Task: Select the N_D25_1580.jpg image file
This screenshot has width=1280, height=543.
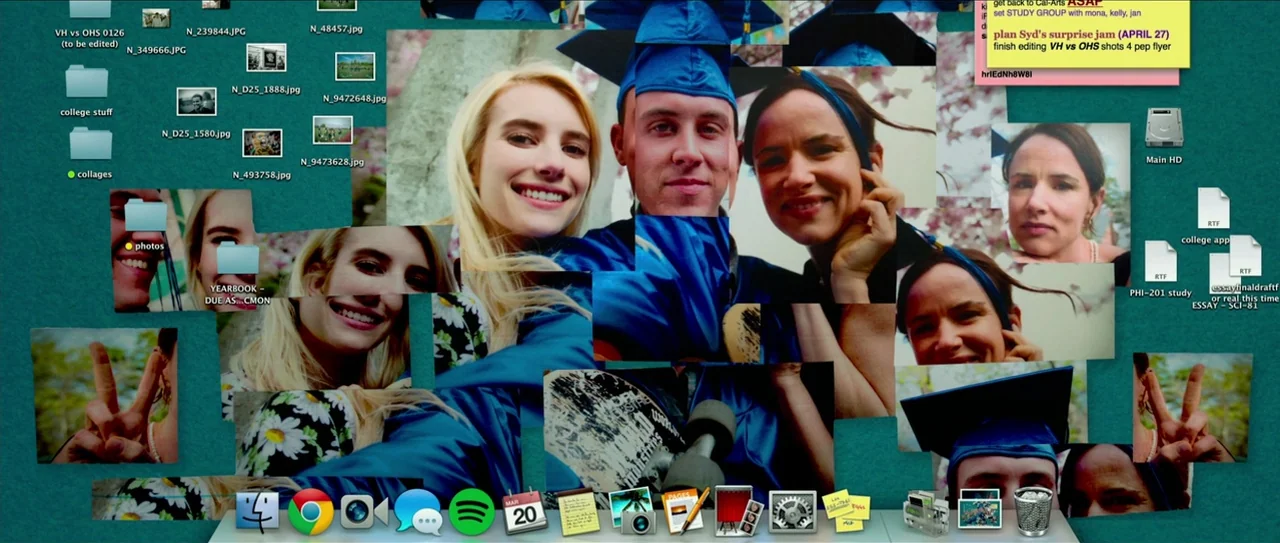Action: point(196,102)
